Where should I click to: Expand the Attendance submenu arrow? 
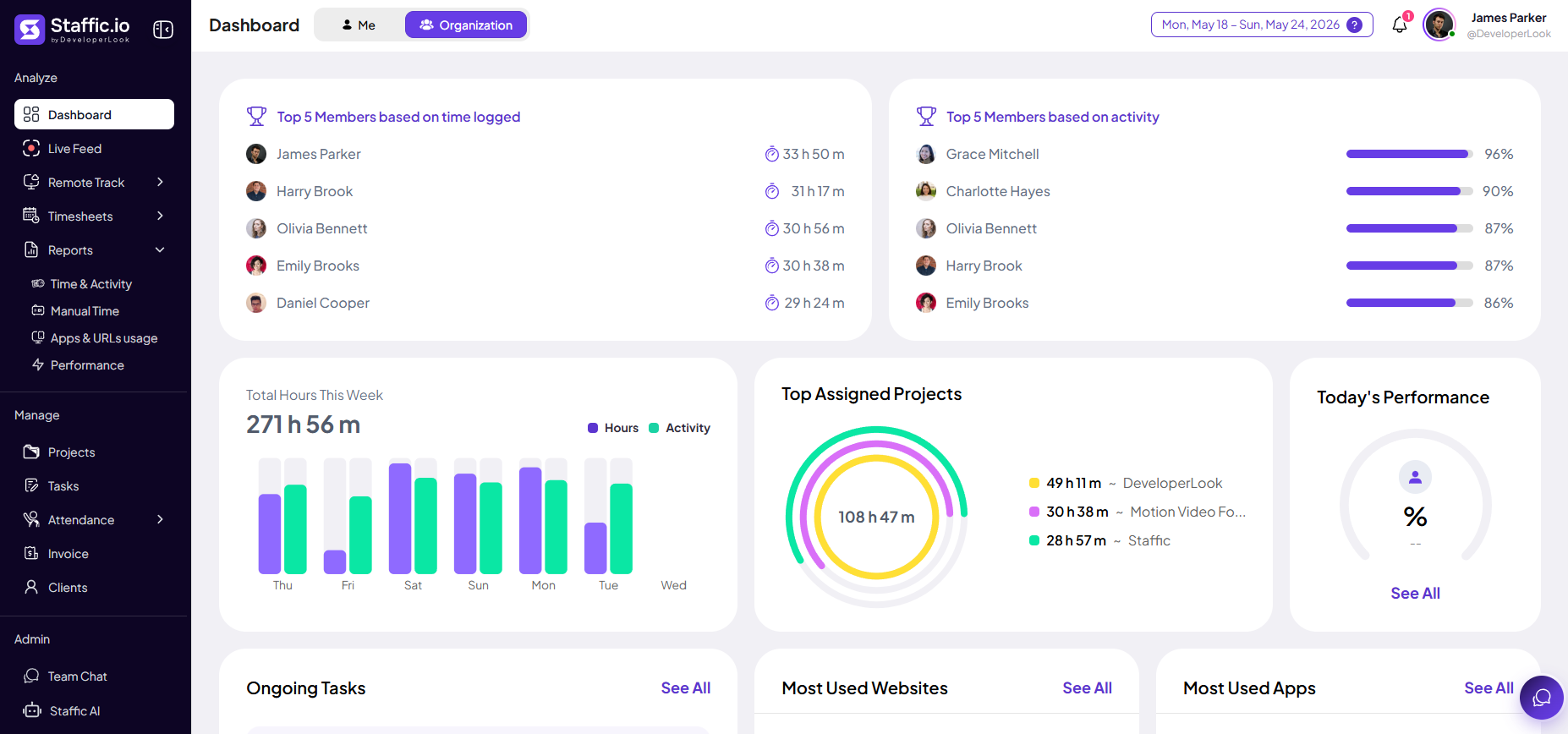(x=160, y=519)
